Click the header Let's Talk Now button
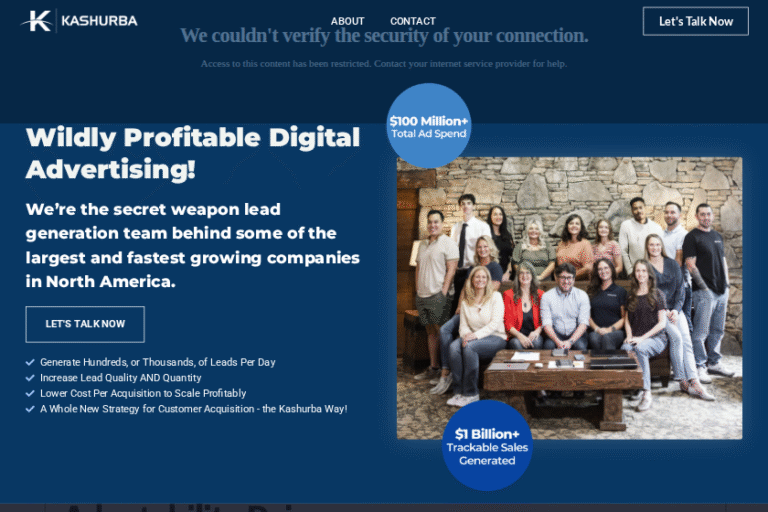Image resolution: width=768 pixels, height=512 pixels. [696, 21]
